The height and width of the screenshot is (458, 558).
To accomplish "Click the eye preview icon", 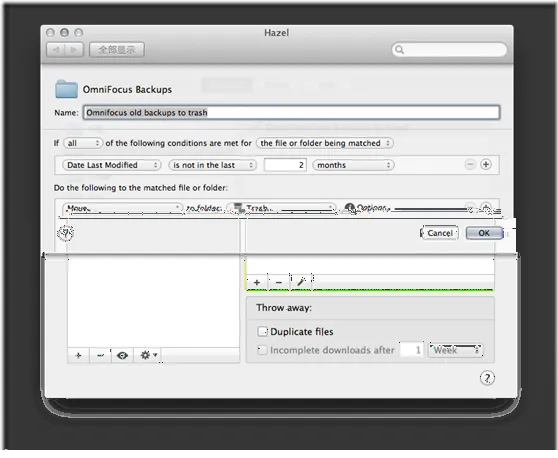I will pos(122,355).
